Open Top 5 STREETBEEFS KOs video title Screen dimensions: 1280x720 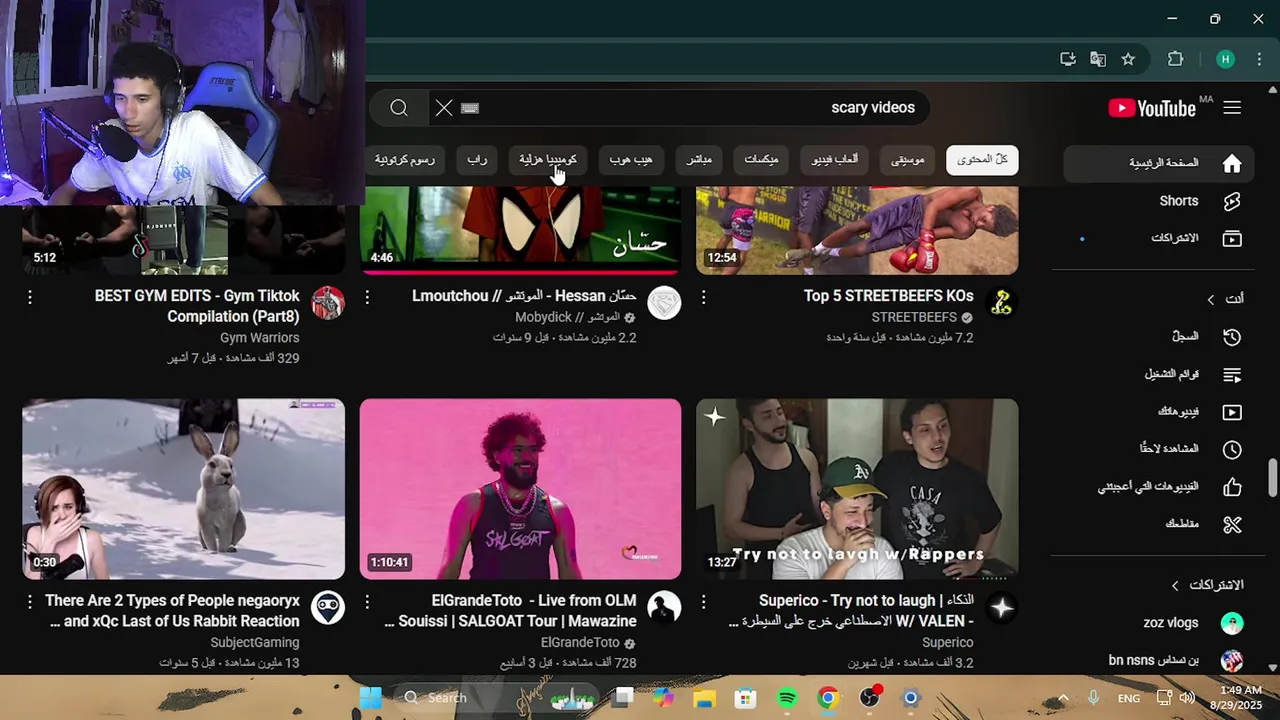pos(888,296)
